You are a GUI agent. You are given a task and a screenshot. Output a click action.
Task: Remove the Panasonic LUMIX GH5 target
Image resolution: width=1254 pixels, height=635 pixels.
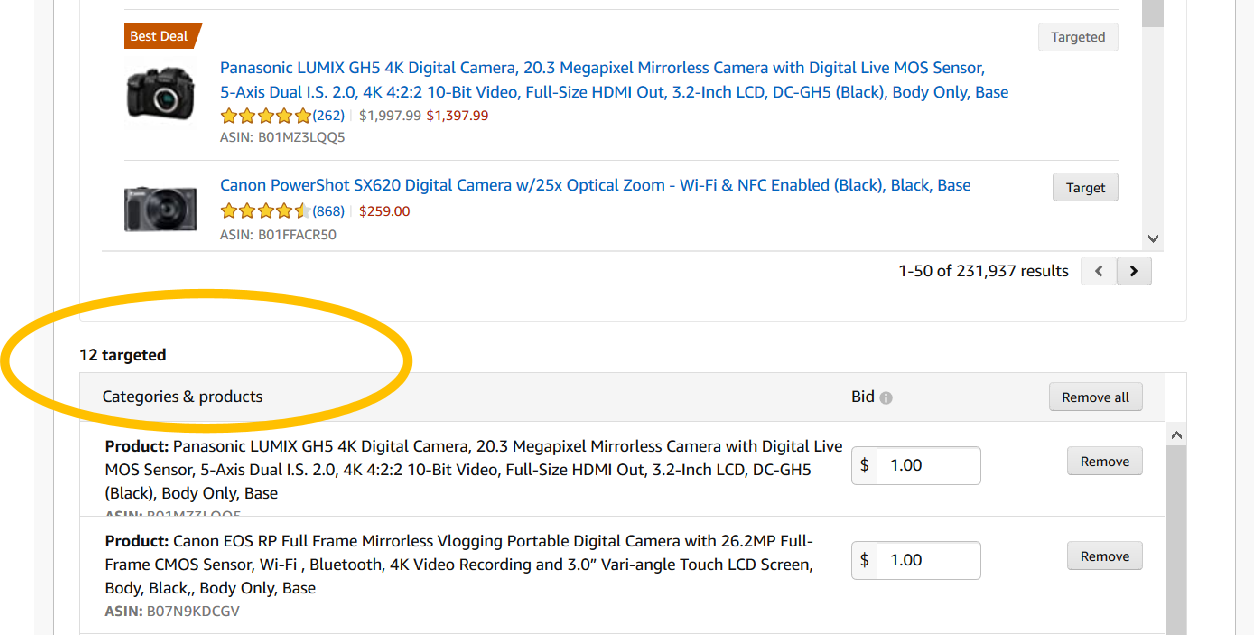point(1104,461)
